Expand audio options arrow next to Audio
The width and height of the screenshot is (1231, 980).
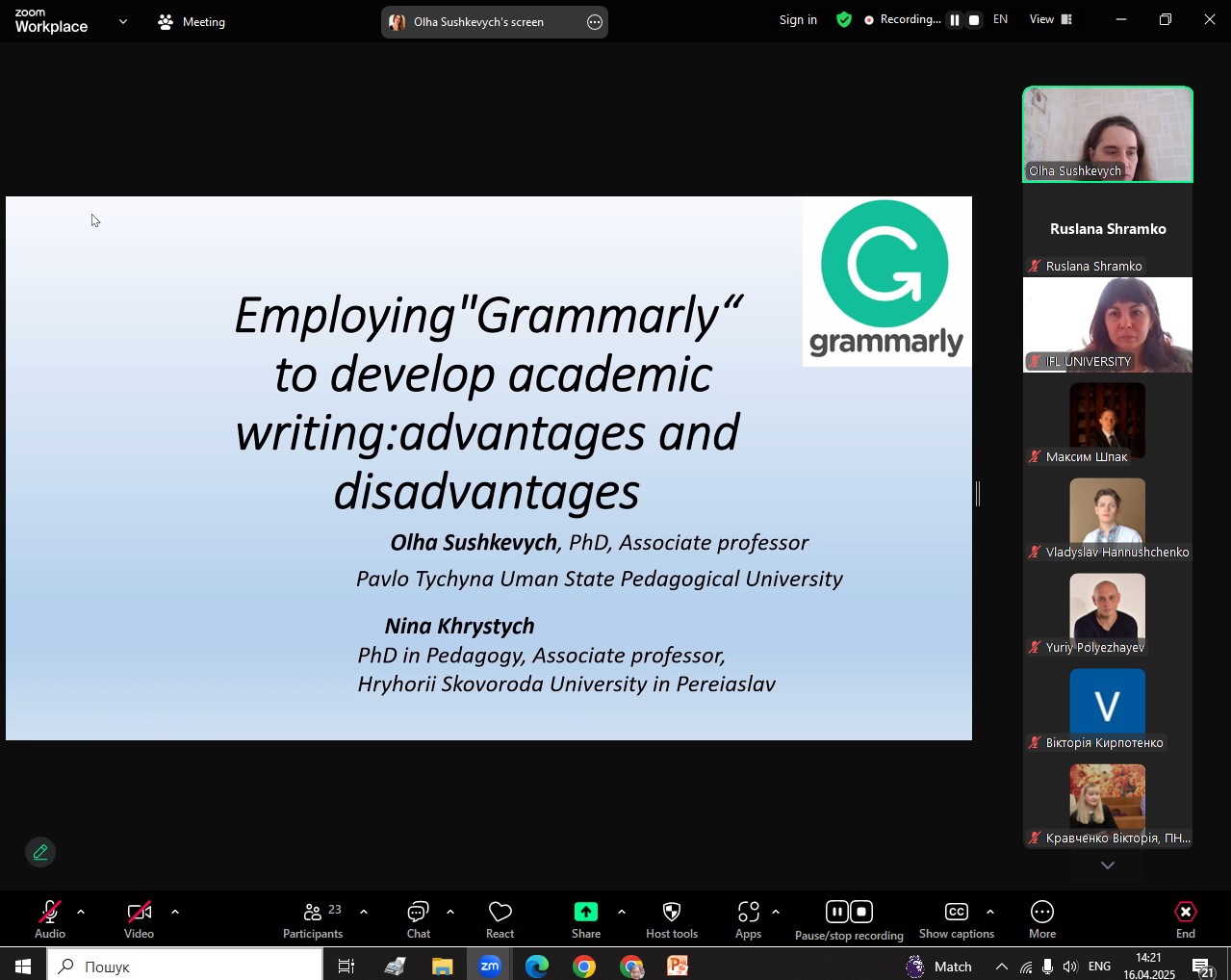(x=81, y=912)
